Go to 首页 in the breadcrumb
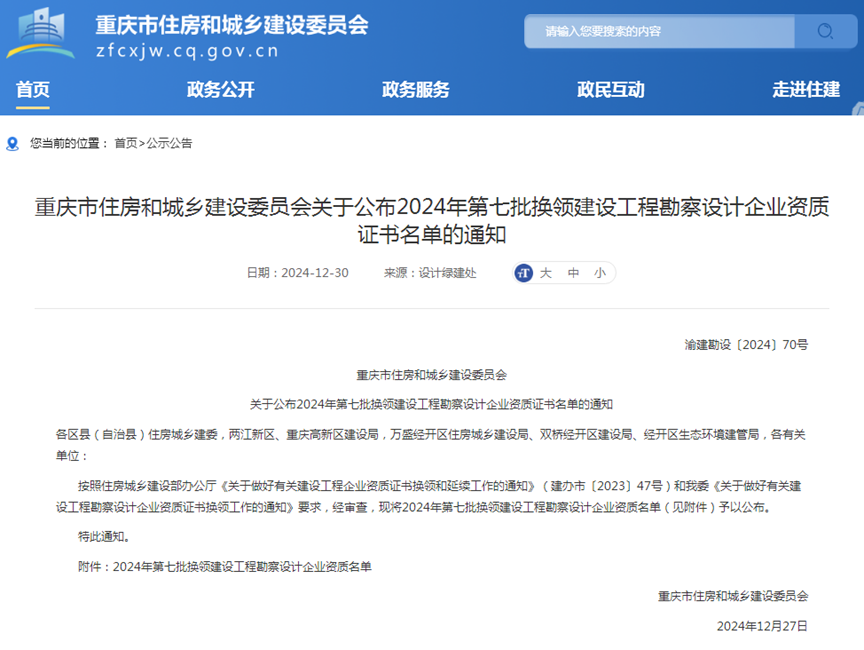 [126, 143]
